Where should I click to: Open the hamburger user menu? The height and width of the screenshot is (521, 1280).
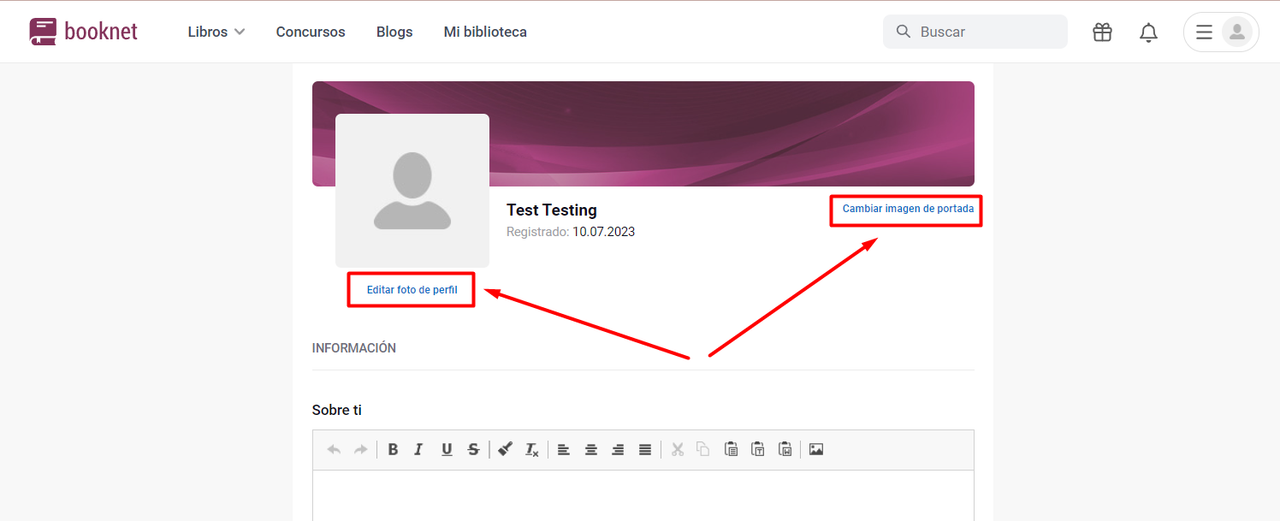point(1204,32)
